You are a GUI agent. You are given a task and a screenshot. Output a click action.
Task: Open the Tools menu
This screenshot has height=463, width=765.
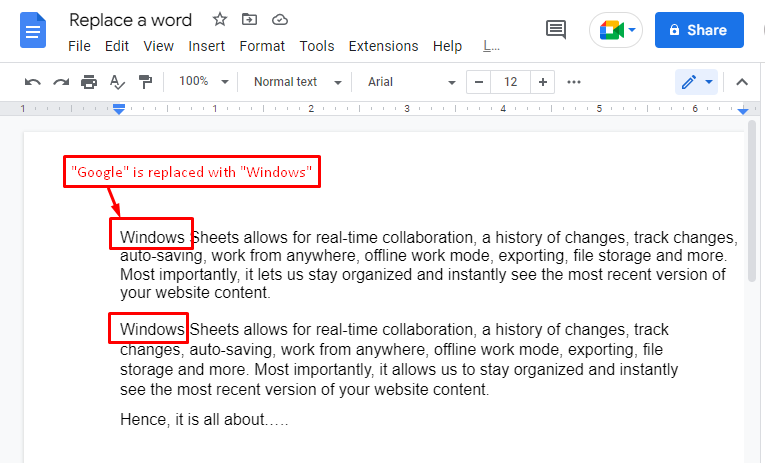(317, 46)
